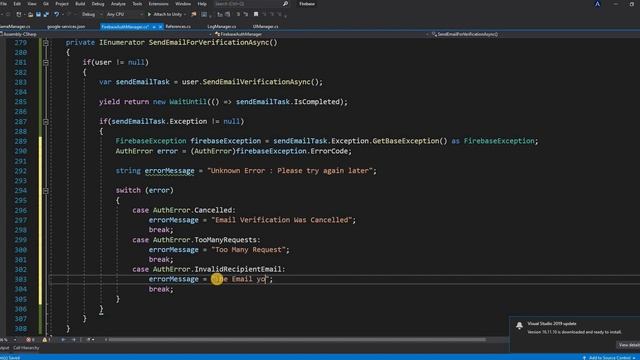
Task: Switch to the References.cs tab
Action: pyautogui.click(x=178, y=27)
